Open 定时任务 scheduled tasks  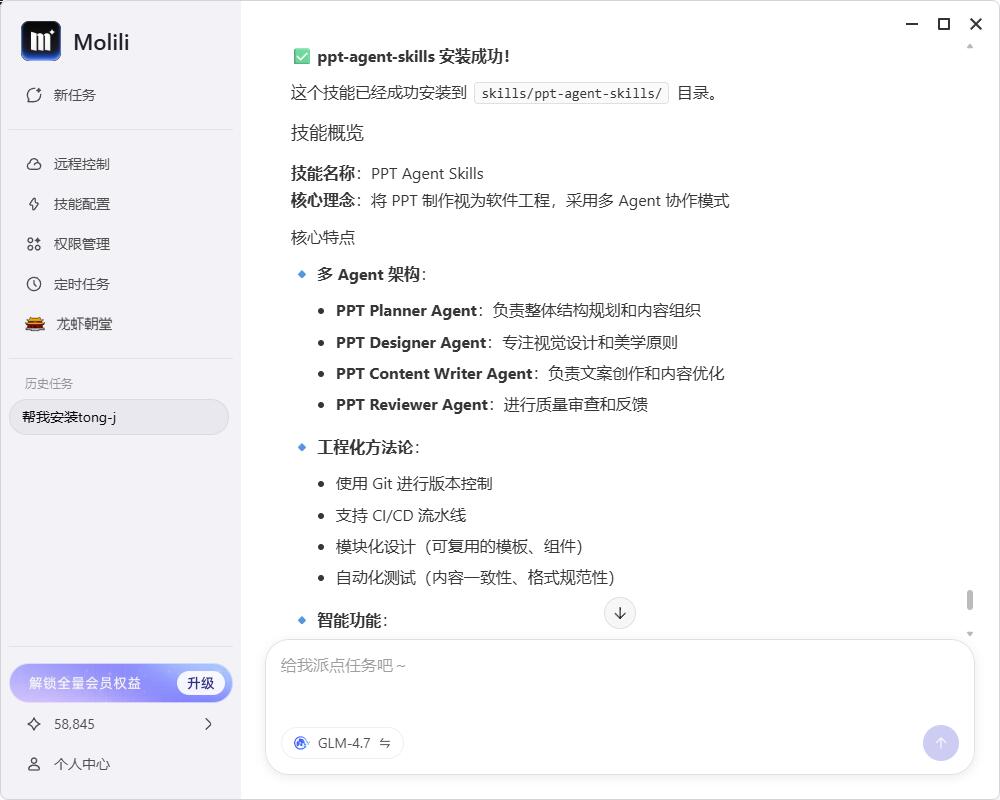click(69, 284)
